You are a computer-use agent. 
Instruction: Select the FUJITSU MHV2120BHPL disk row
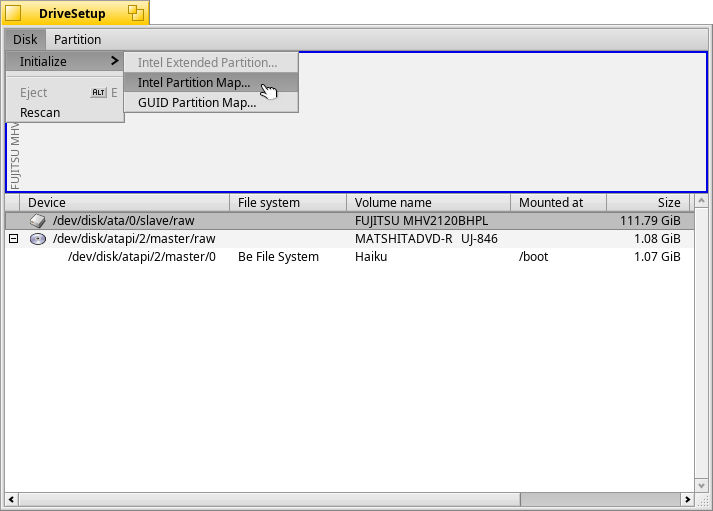[420, 220]
